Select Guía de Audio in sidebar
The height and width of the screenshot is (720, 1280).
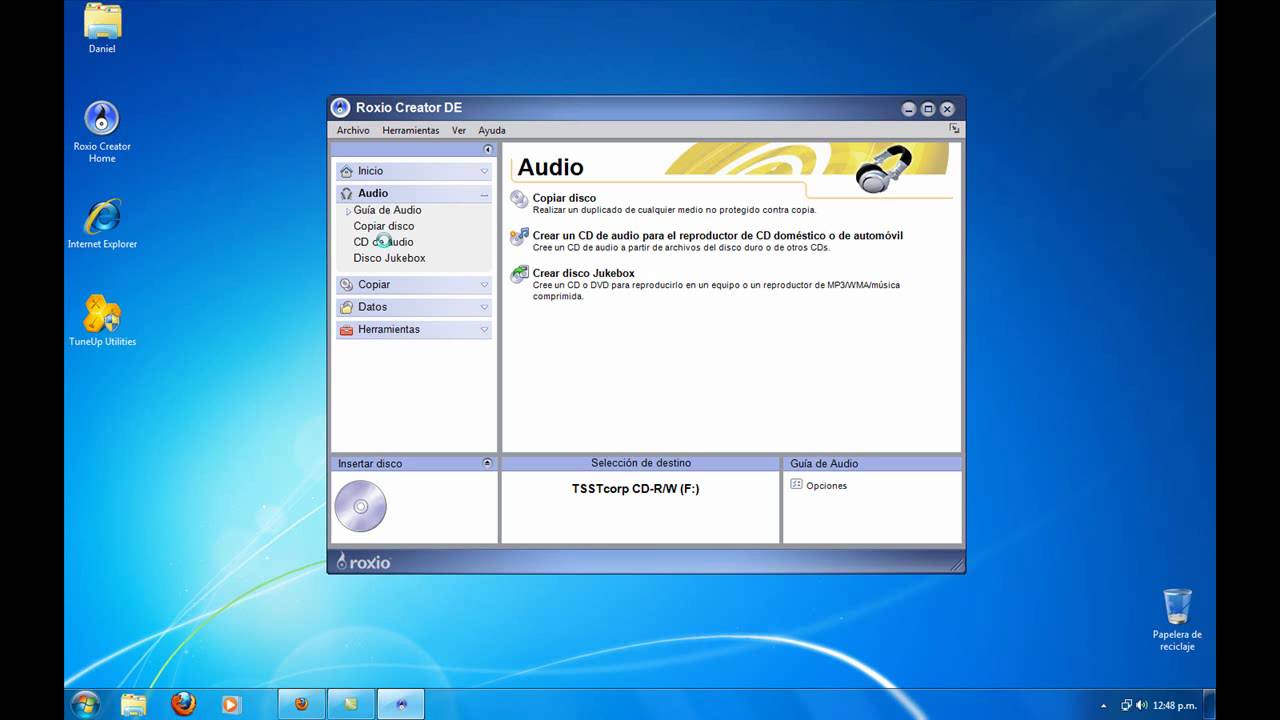(387, 210)
